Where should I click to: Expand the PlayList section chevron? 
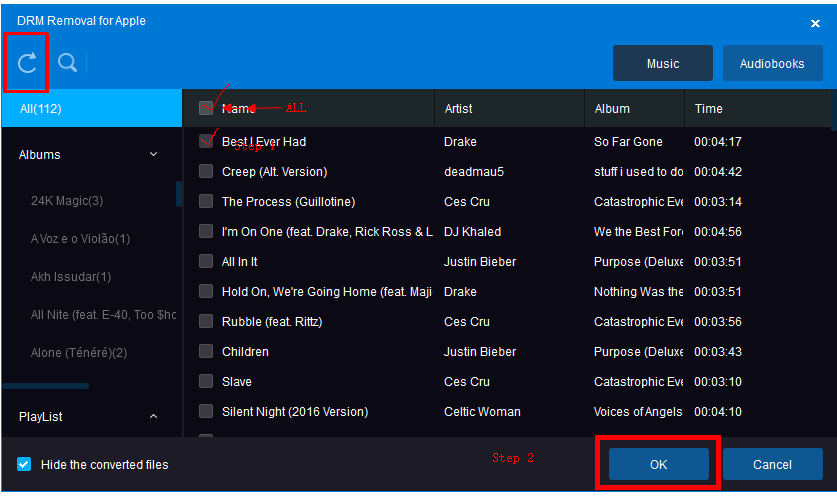point(153,416)
